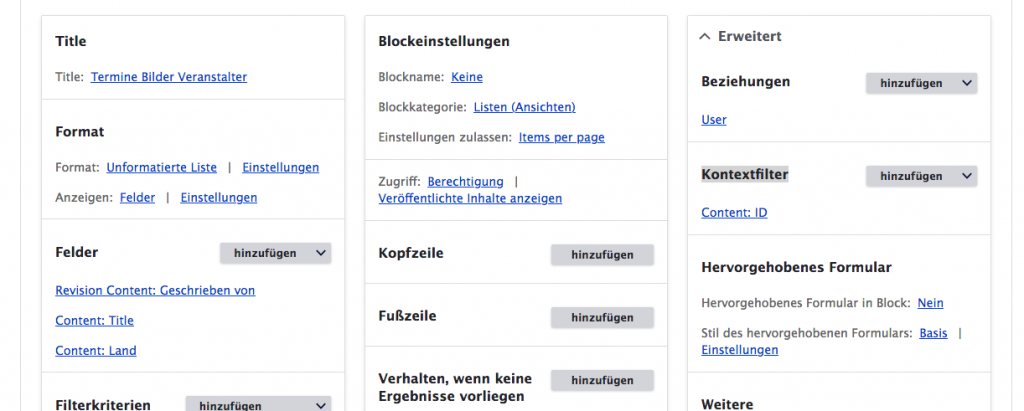Viewport: 1024px width, 411px height.
Task: Open the Felder hinzufügen dropdown arrow
Action: (x=321, y=254)
